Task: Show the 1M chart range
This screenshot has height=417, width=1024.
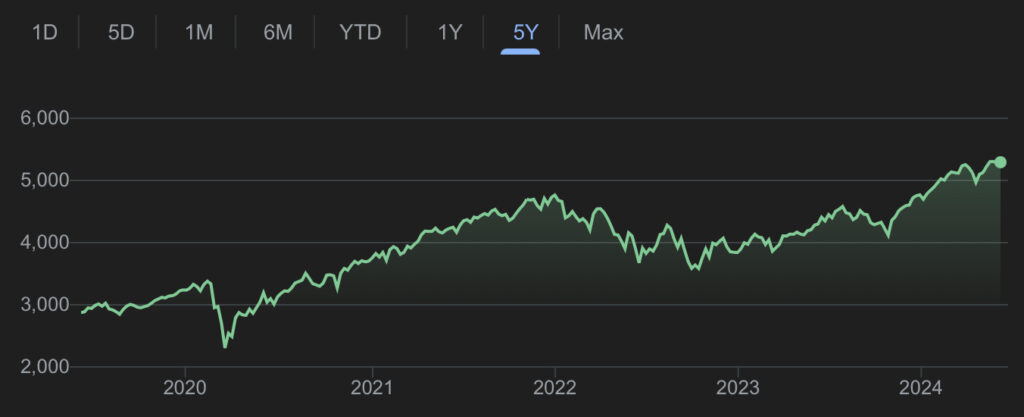Action: coord(199,32)
